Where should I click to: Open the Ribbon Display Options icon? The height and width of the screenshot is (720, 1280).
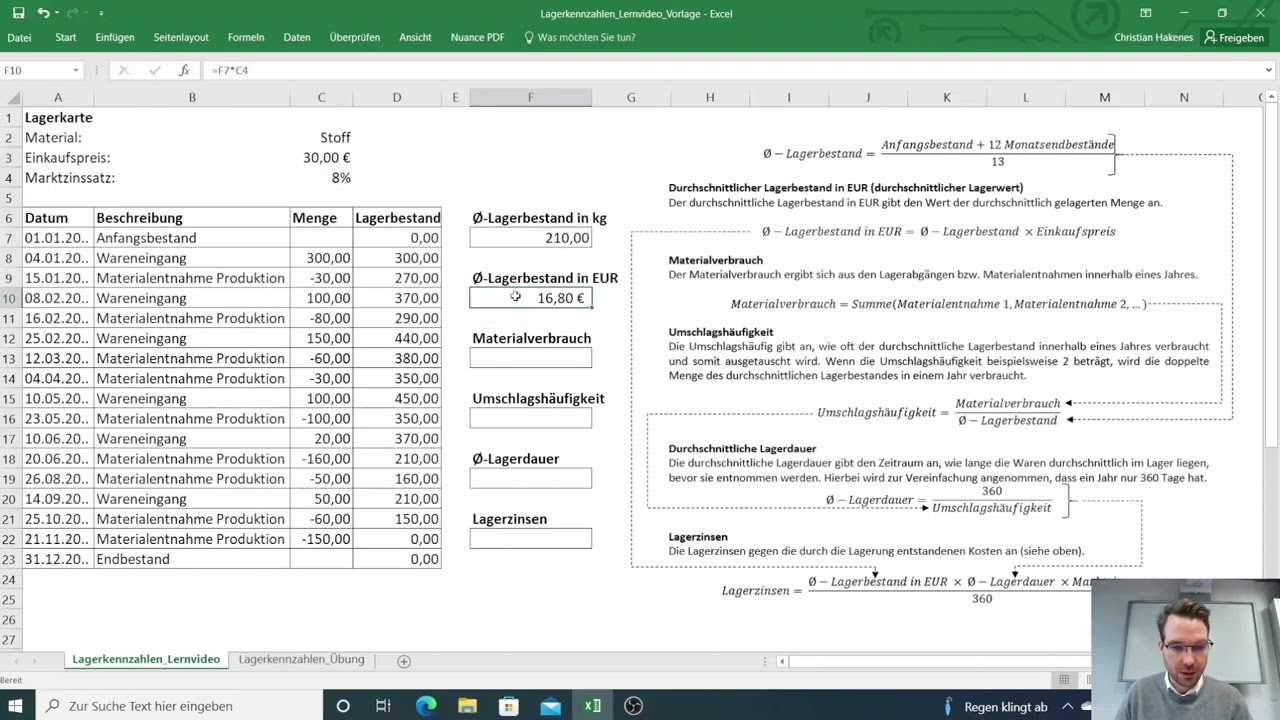coord(1146,13)
